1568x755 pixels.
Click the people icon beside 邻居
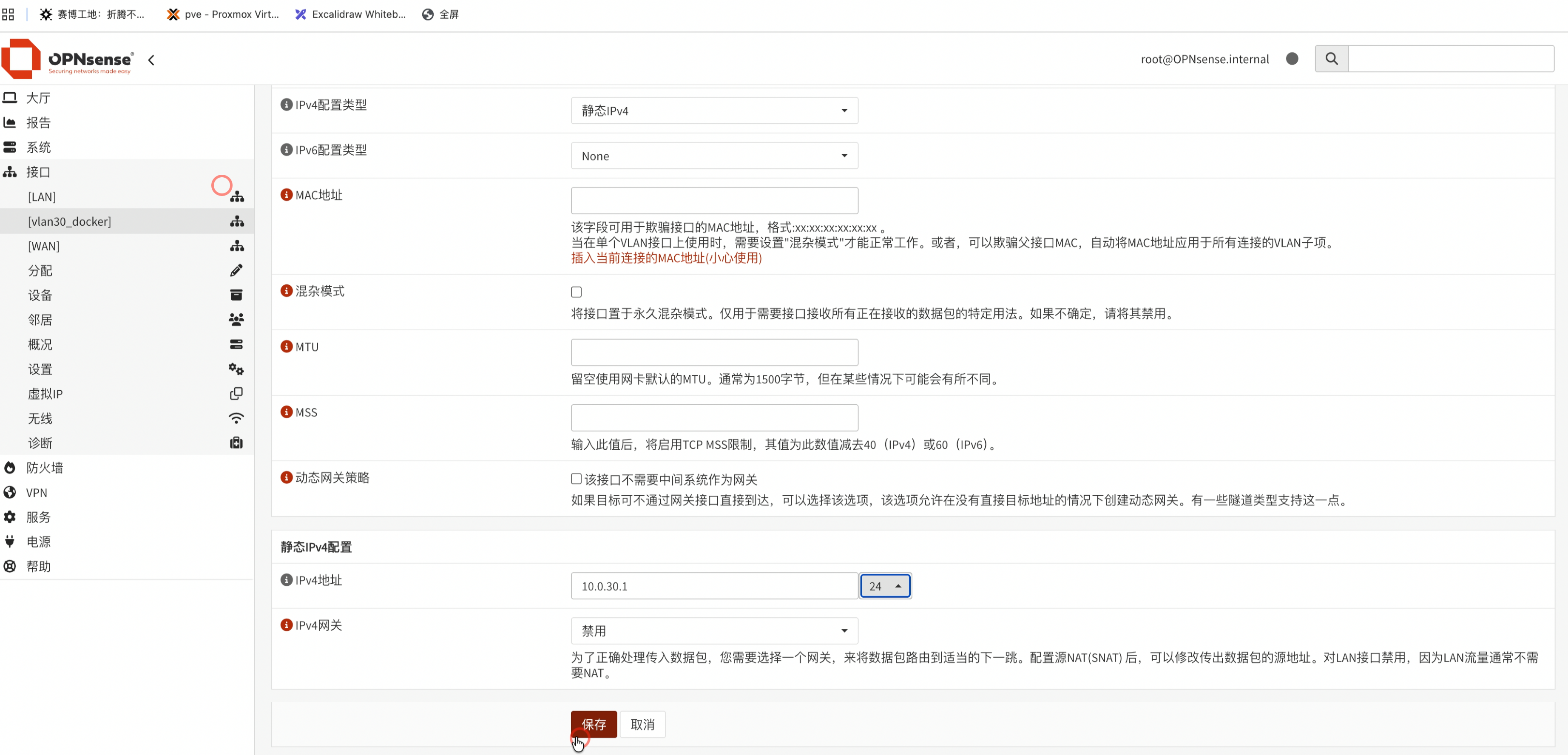coord(236,319)
